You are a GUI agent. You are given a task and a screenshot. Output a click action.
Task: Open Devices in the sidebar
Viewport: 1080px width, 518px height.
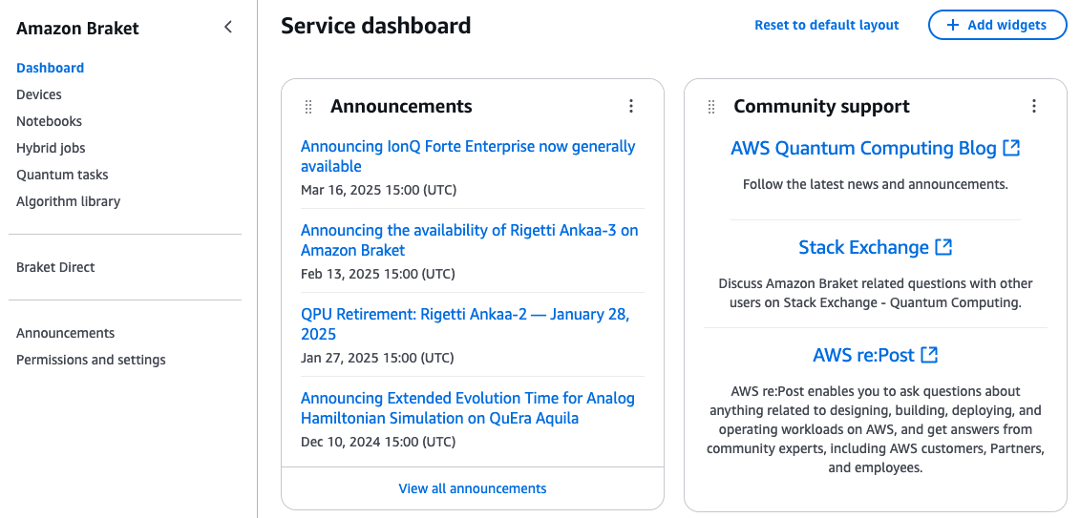(39, 95)
